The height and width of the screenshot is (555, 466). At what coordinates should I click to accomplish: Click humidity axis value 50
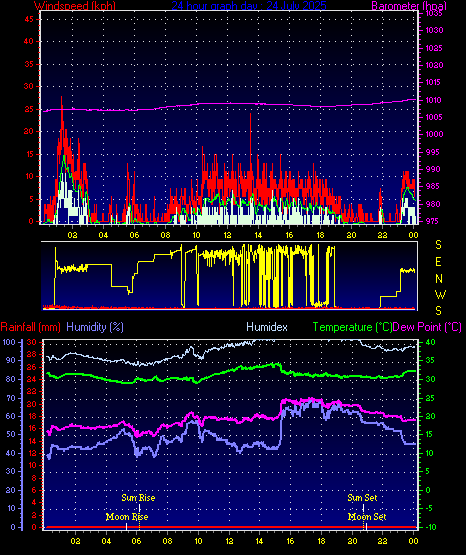point(11,434)
